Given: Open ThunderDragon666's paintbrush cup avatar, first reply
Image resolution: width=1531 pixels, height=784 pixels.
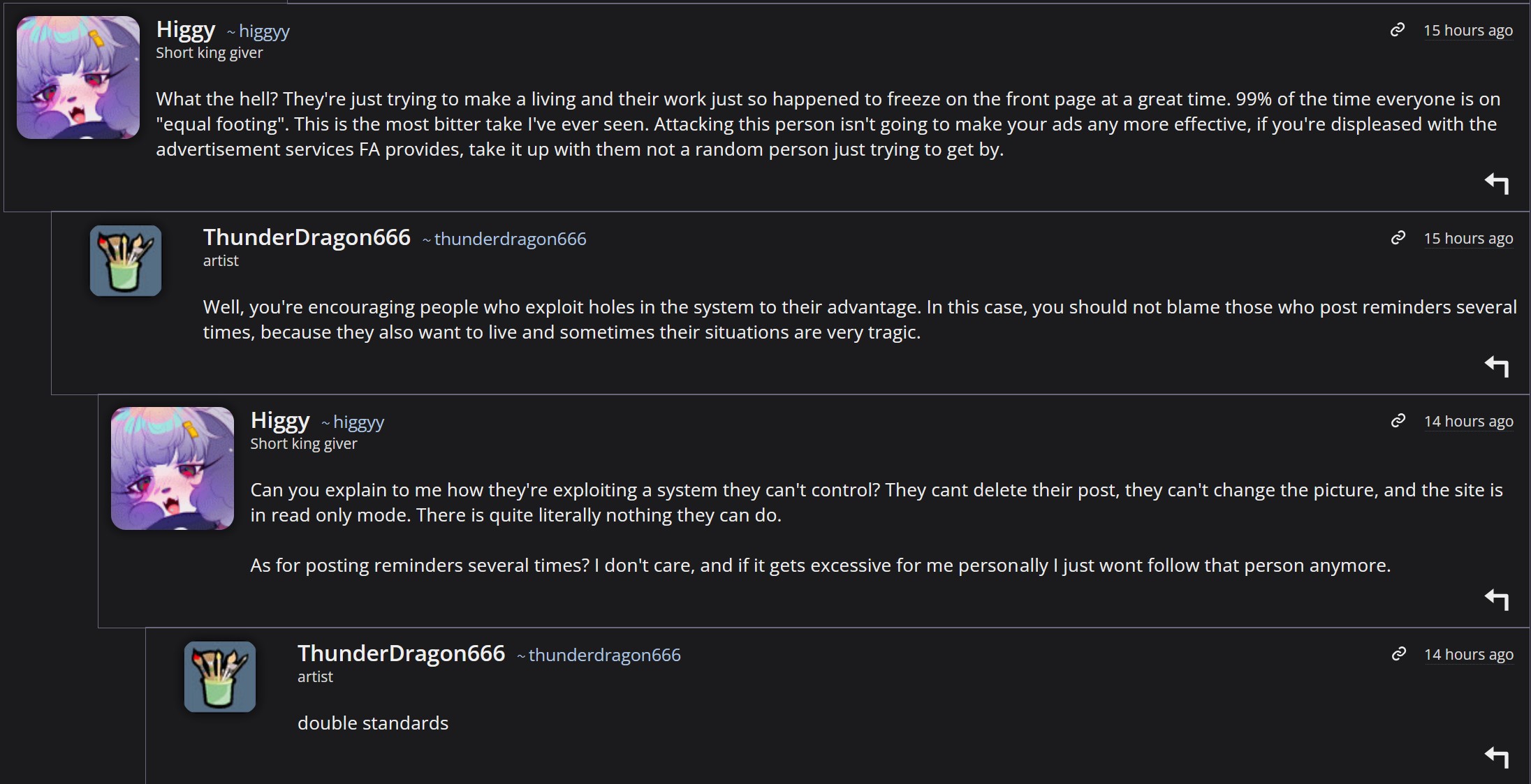Looking at the screenshot, I should point(126,260).
